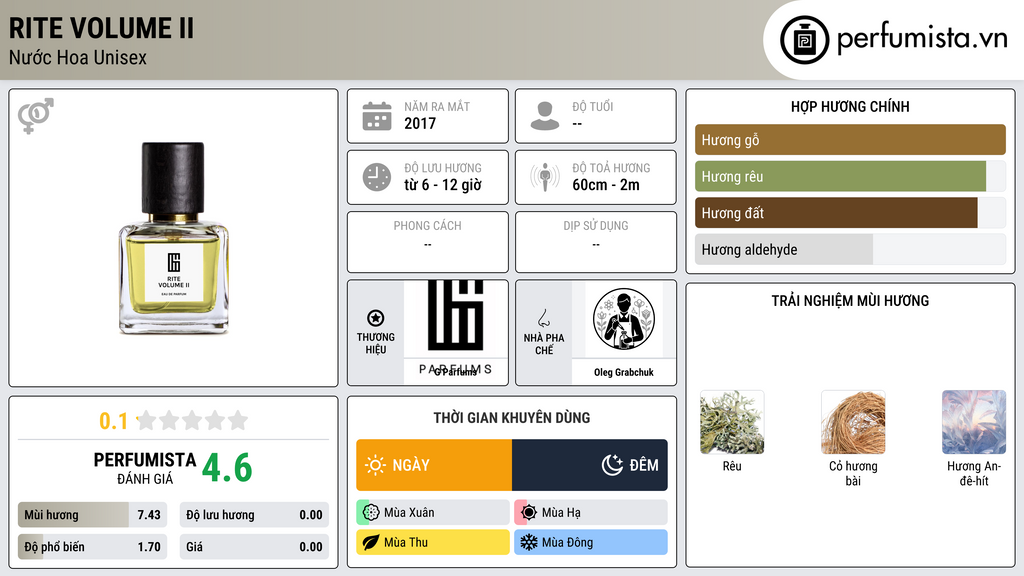Click the person icon beside Độ tuổi
1024x576 pixels.
545,116
